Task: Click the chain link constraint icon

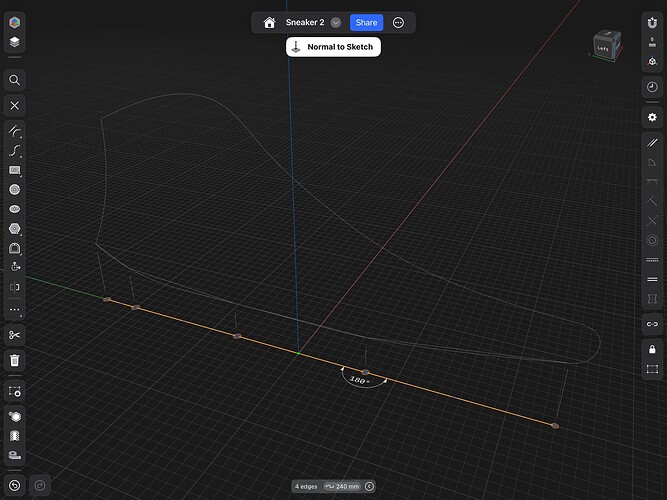Action: (x=652, y=324)
